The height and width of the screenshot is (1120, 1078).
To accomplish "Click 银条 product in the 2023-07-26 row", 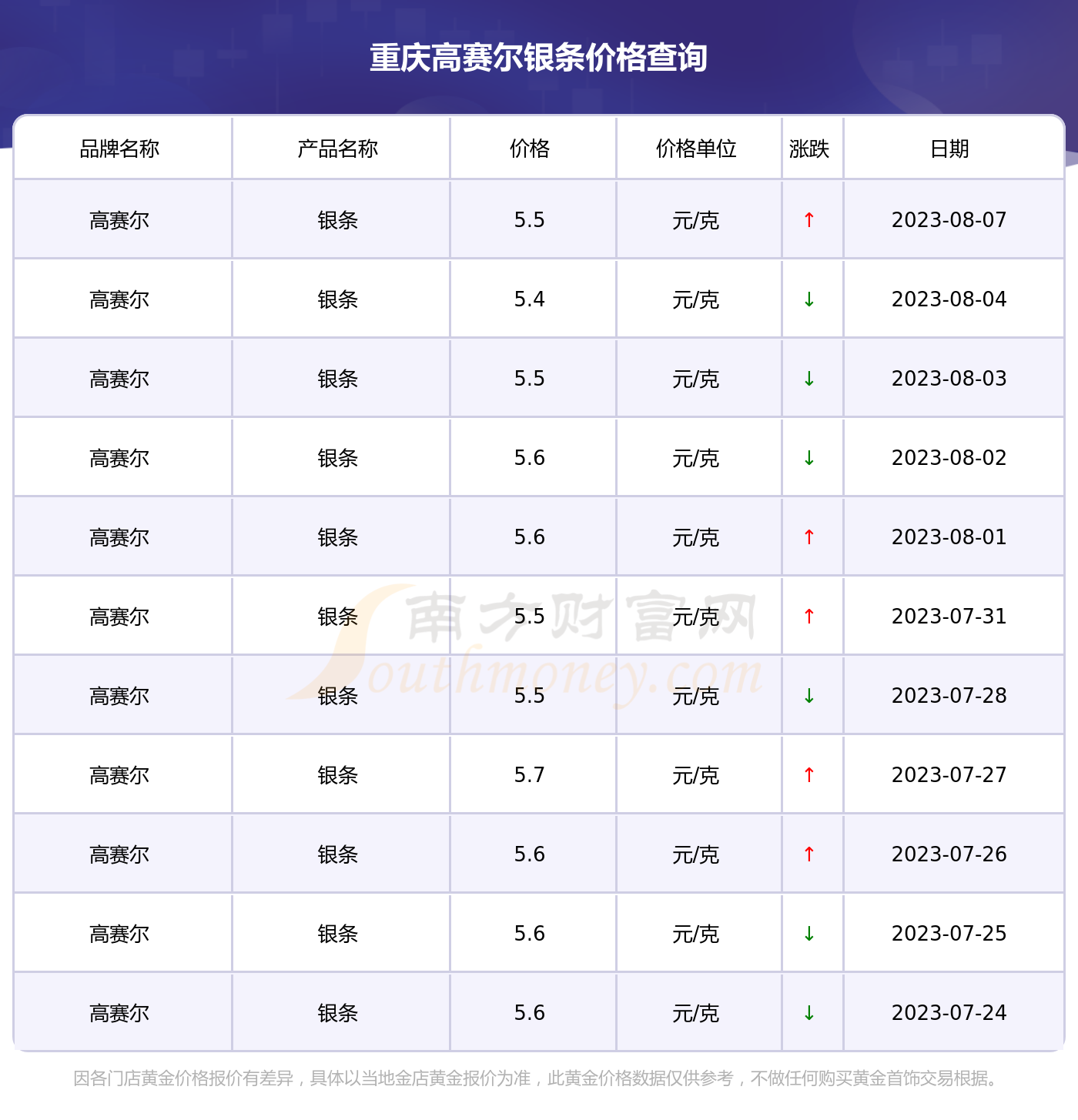I will coord(337,855).
